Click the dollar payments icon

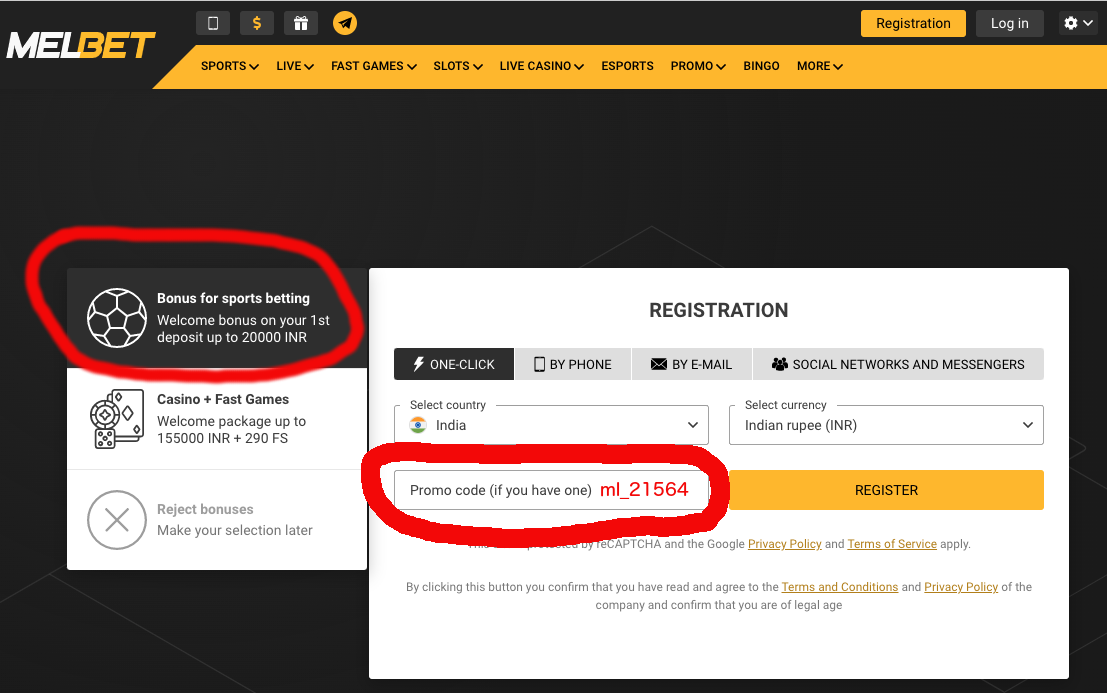257,23
